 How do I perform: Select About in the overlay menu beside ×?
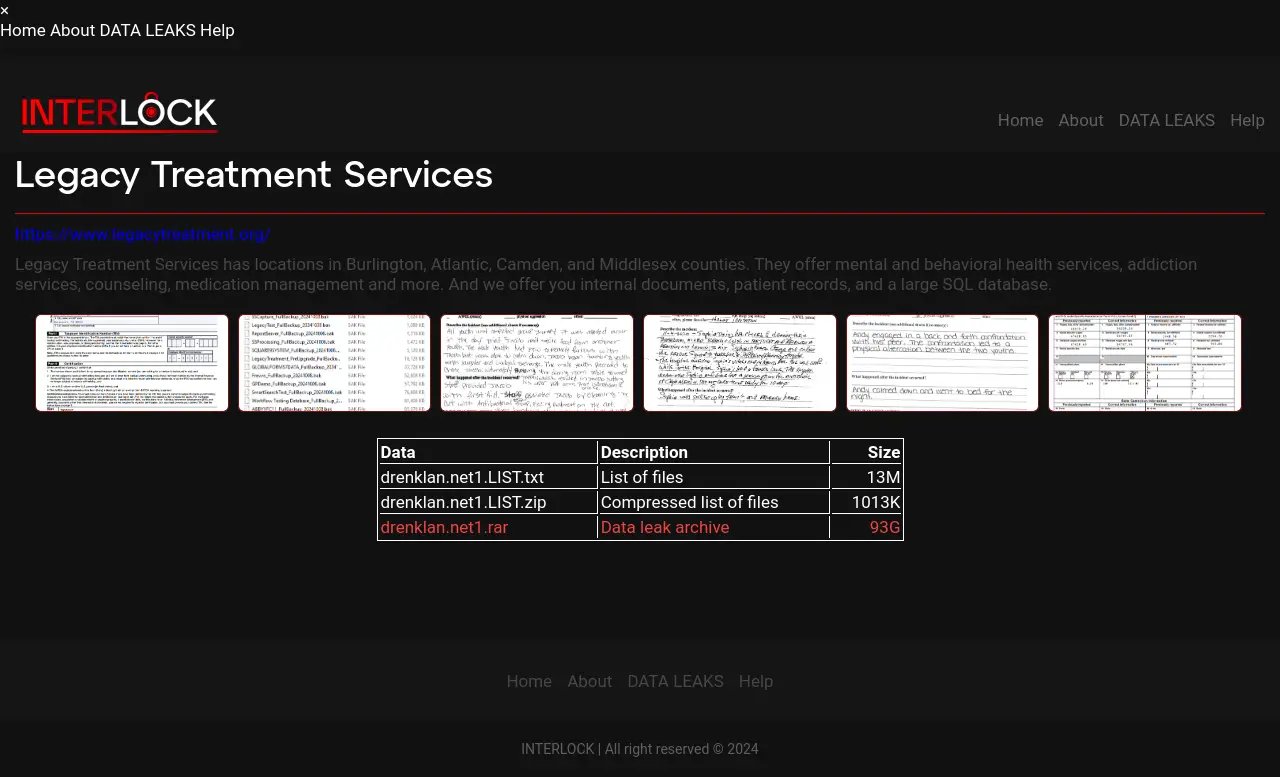72,30
